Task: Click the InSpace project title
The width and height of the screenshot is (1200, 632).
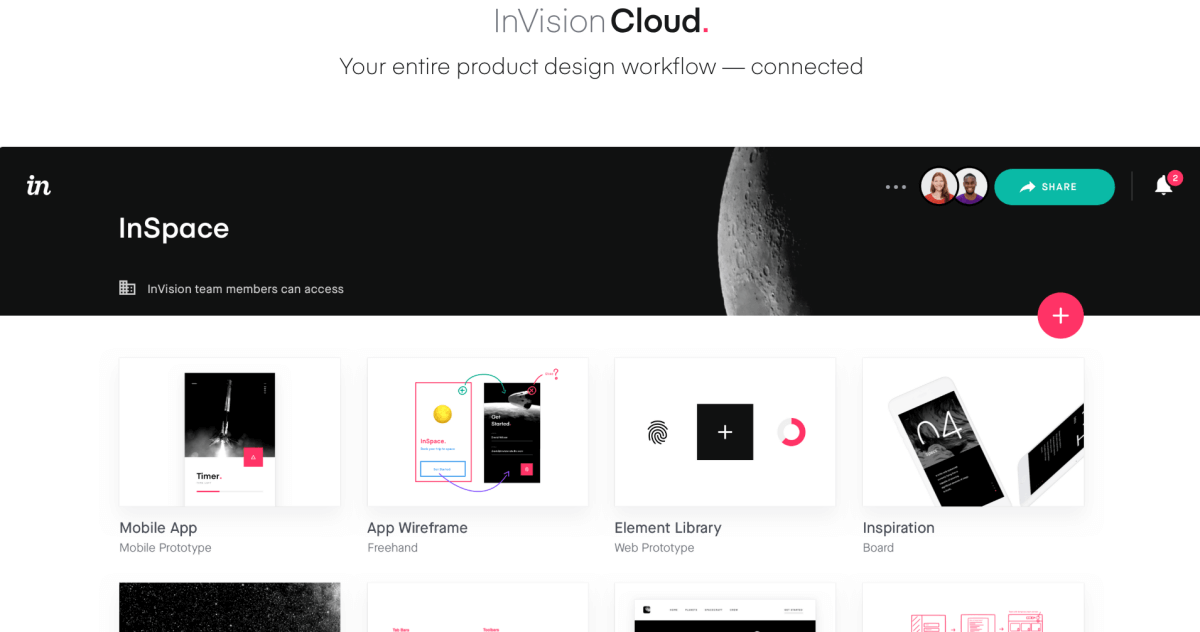Action: tap(174, 228)
